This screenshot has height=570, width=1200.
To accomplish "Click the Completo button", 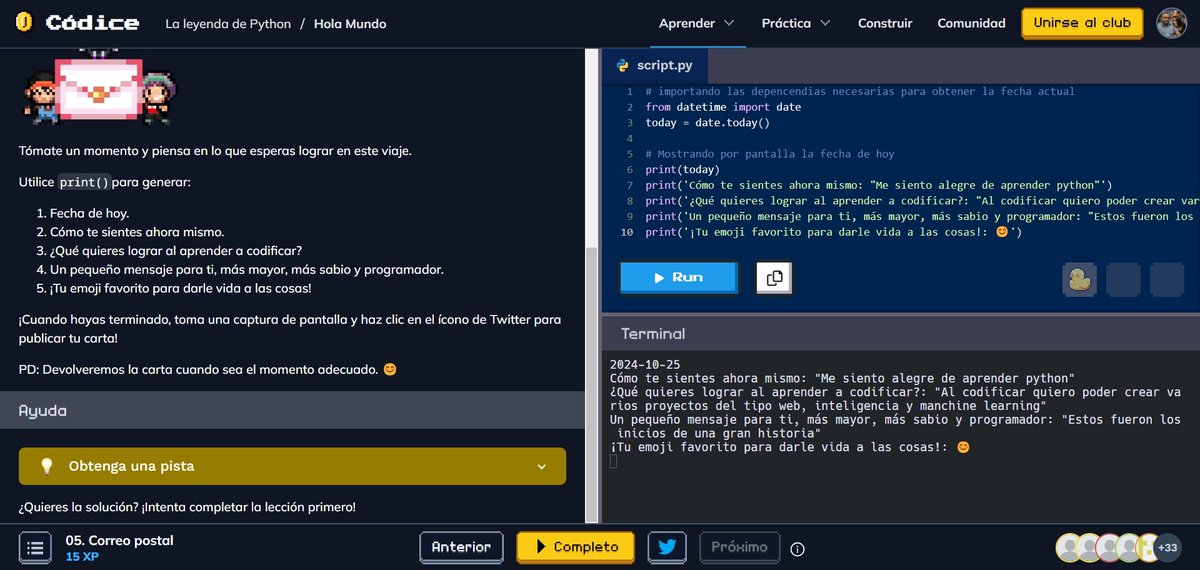I will coord(576,547).
